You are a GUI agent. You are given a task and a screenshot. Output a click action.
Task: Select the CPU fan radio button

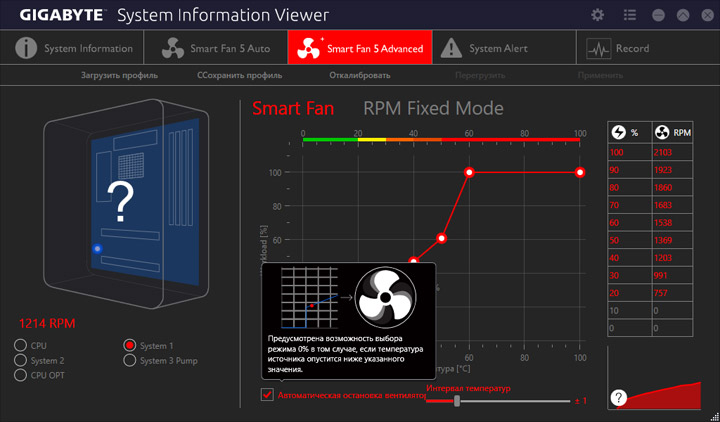(x=20, y=345)
